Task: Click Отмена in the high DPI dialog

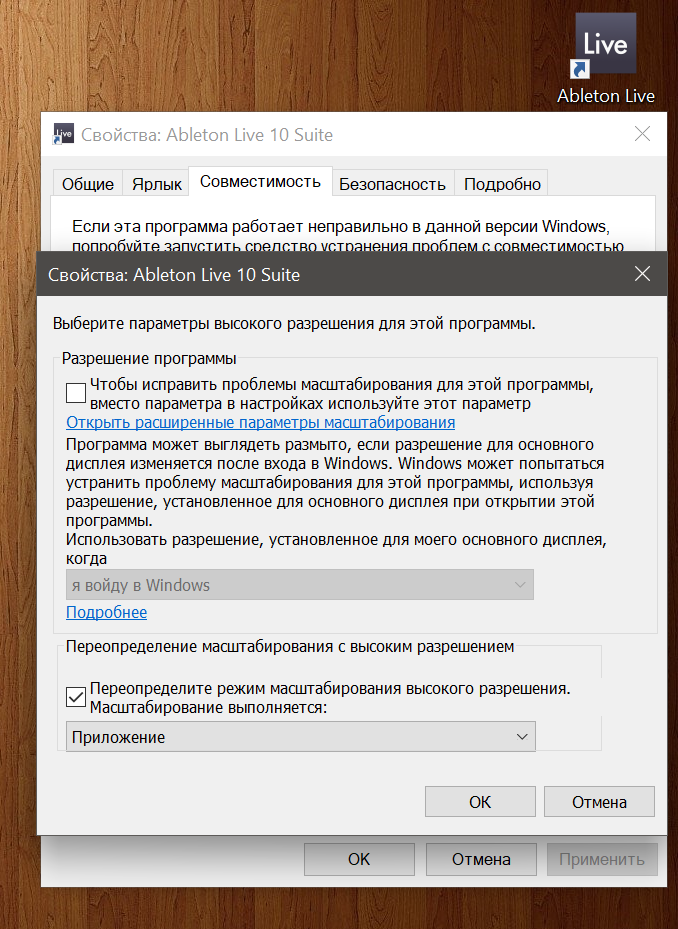Action: pos(599,802)
